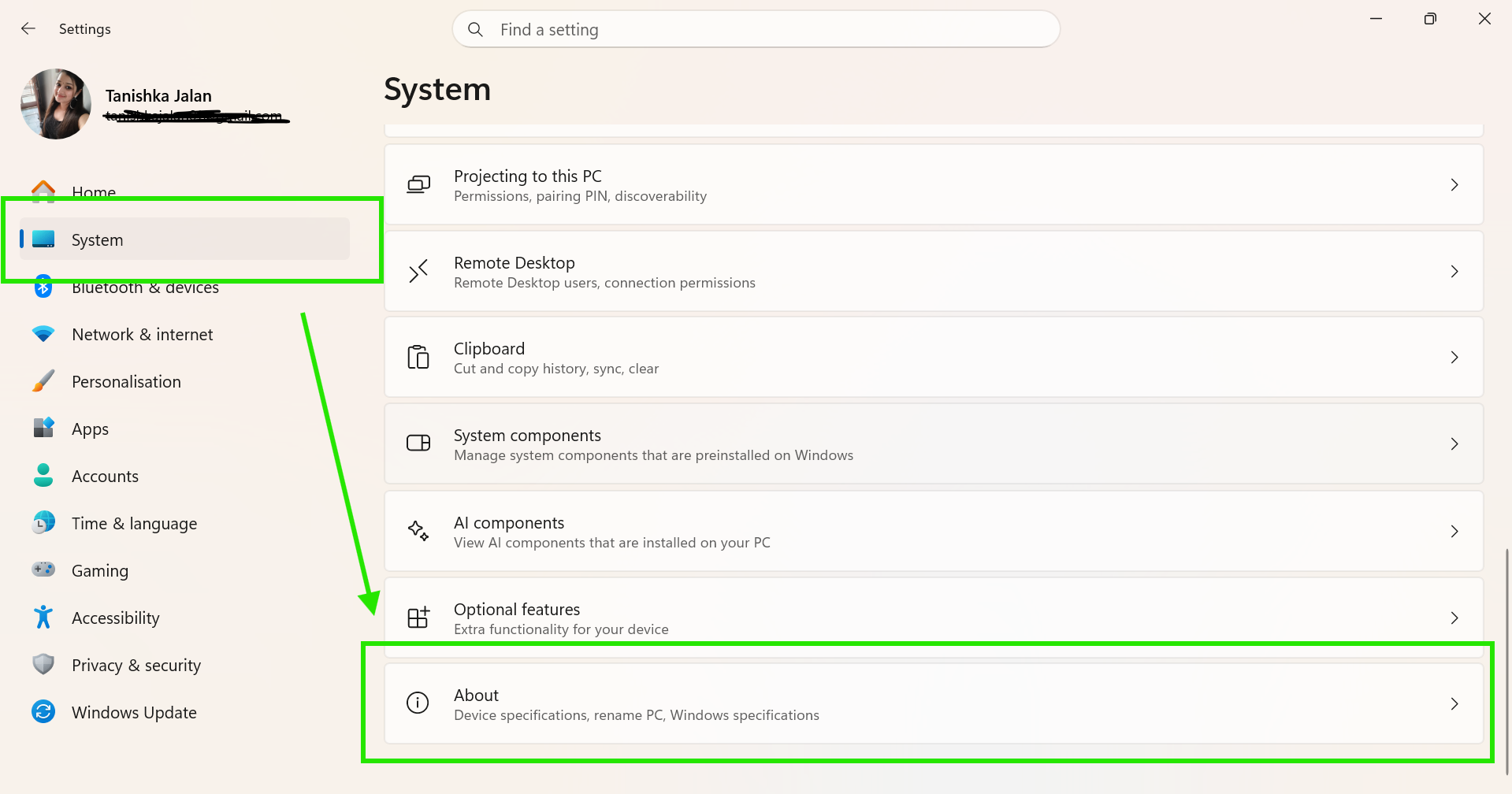Open System components settings

coord(934,443)
